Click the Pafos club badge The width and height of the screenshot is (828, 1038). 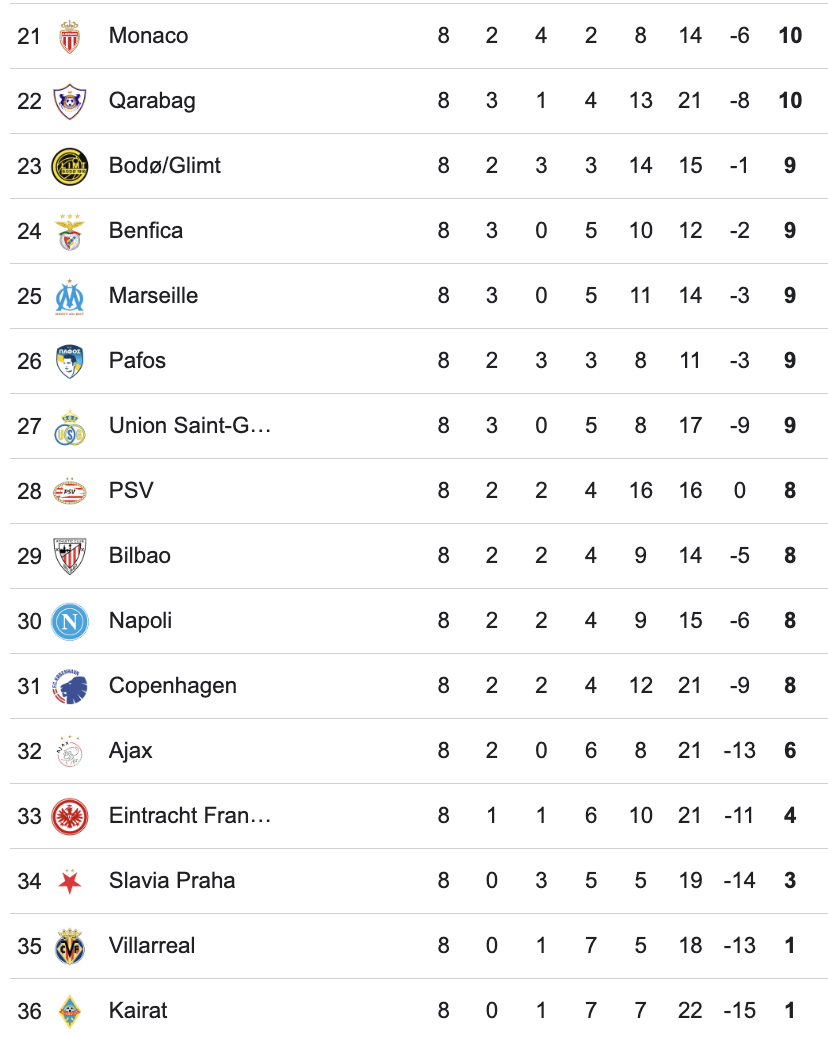pos(69,361)
